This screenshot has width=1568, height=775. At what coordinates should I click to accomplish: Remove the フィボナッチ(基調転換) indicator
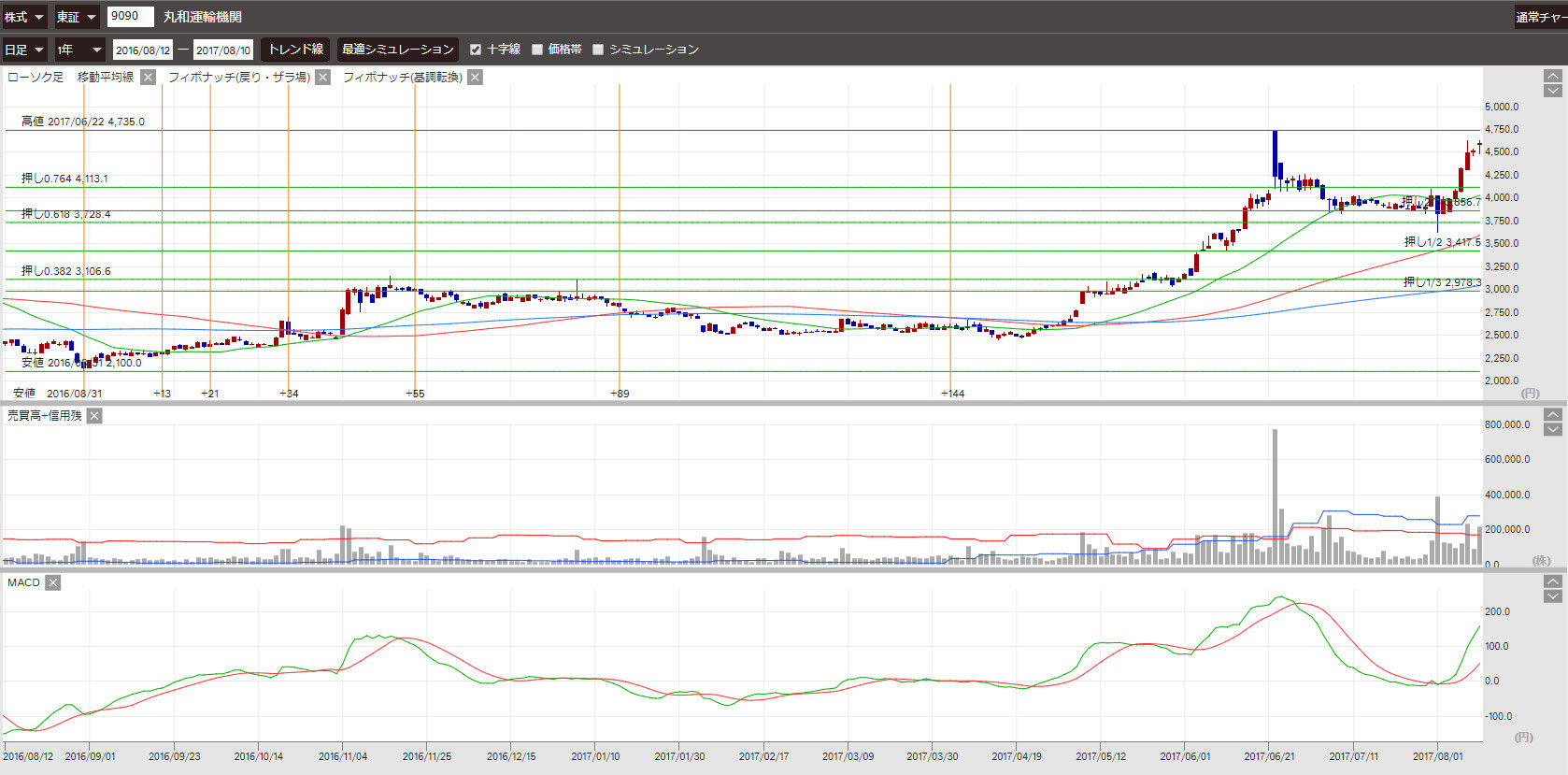pos(475,77)
